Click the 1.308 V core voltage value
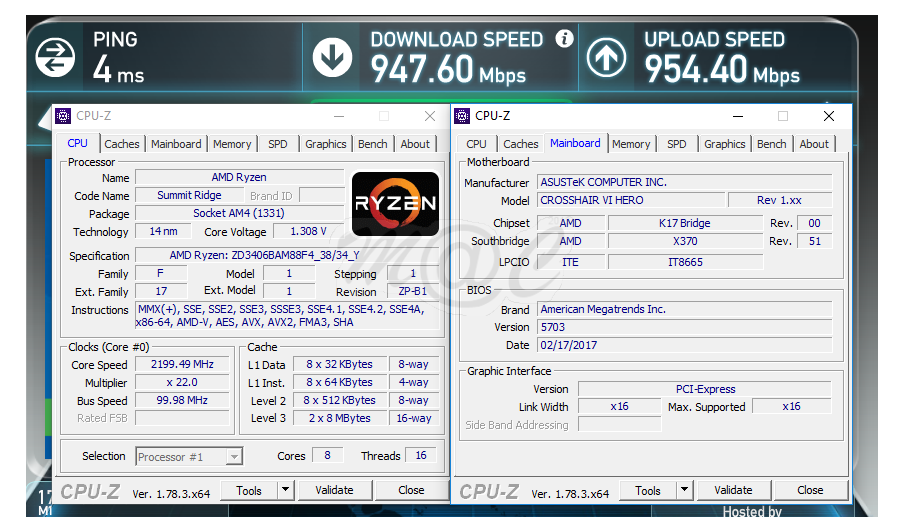Image resolution: width=904 pixels, height=532 pixels. pos(308,231)
